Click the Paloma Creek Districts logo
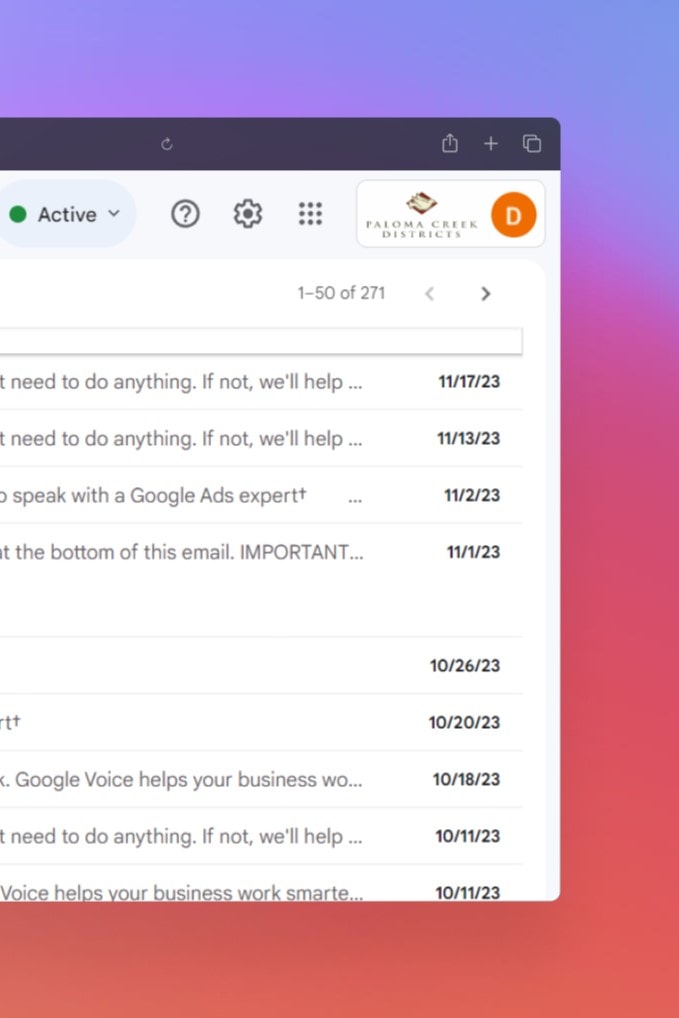679x1018 pixels. [x=422, y=215]
